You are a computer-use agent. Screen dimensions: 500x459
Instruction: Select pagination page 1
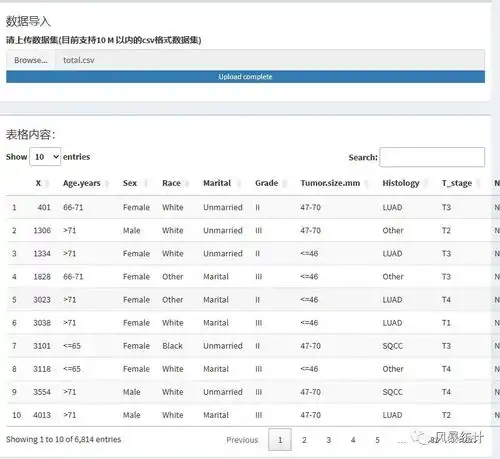280,440
